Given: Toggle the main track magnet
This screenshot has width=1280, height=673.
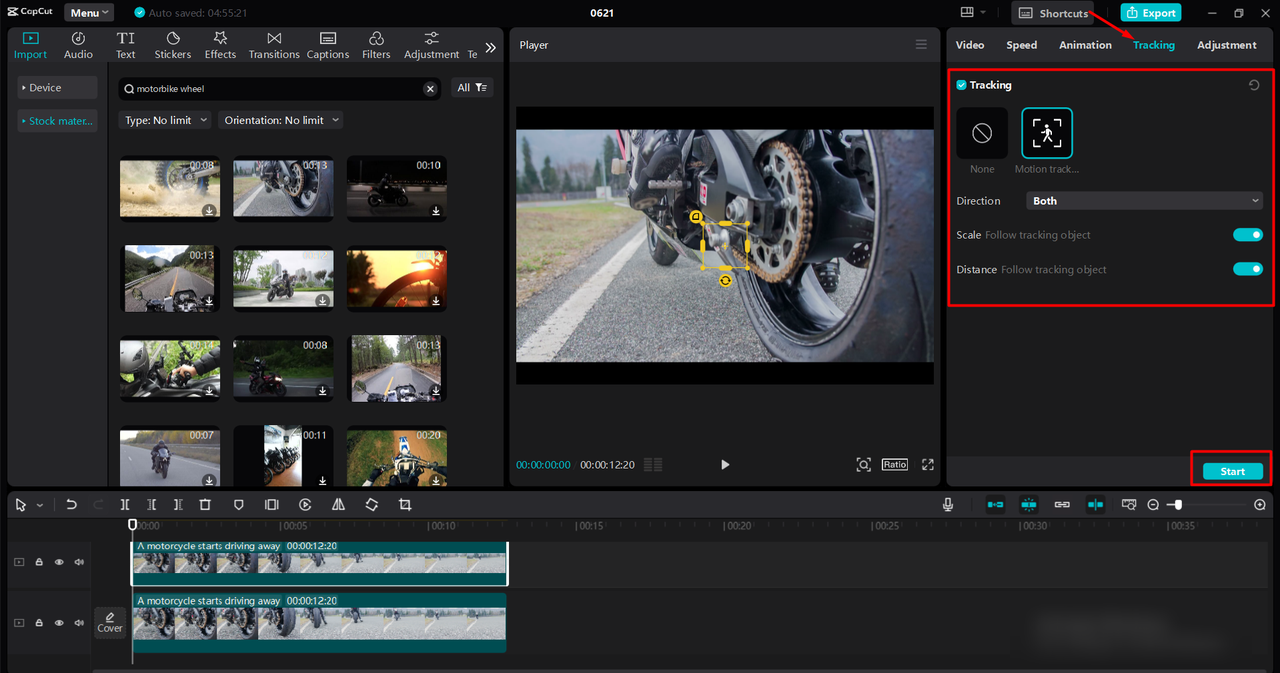Looking at the screenshot, I should pos(995,505).
